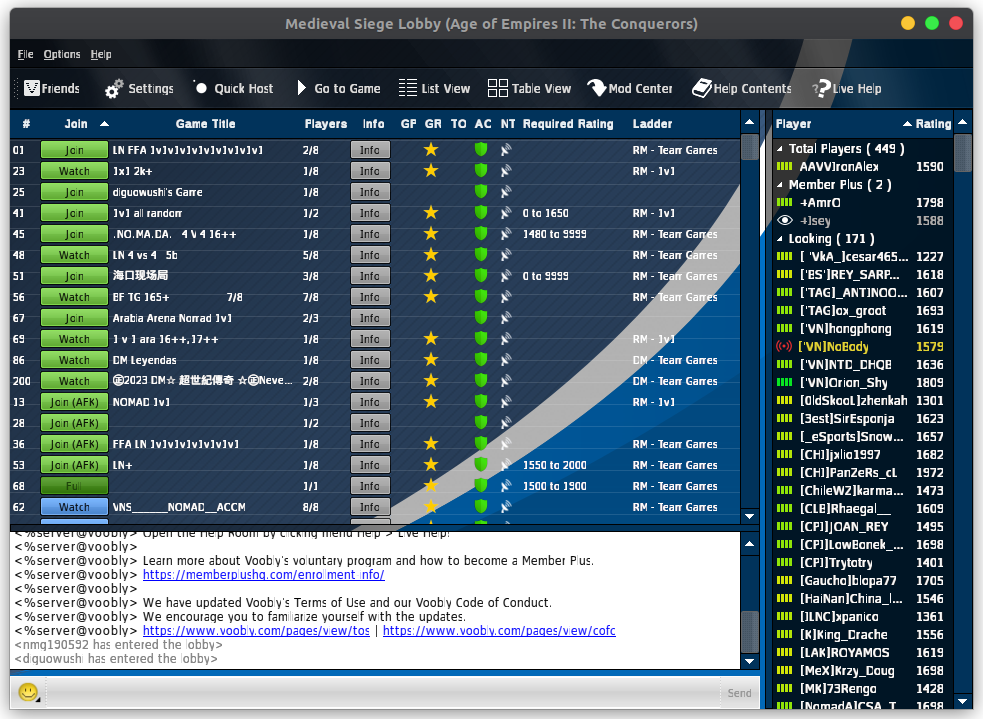Image resolution: width=983 pixels, height=719 pixels.
Task: Open the File menu
Action: click(x=25, y=54)
